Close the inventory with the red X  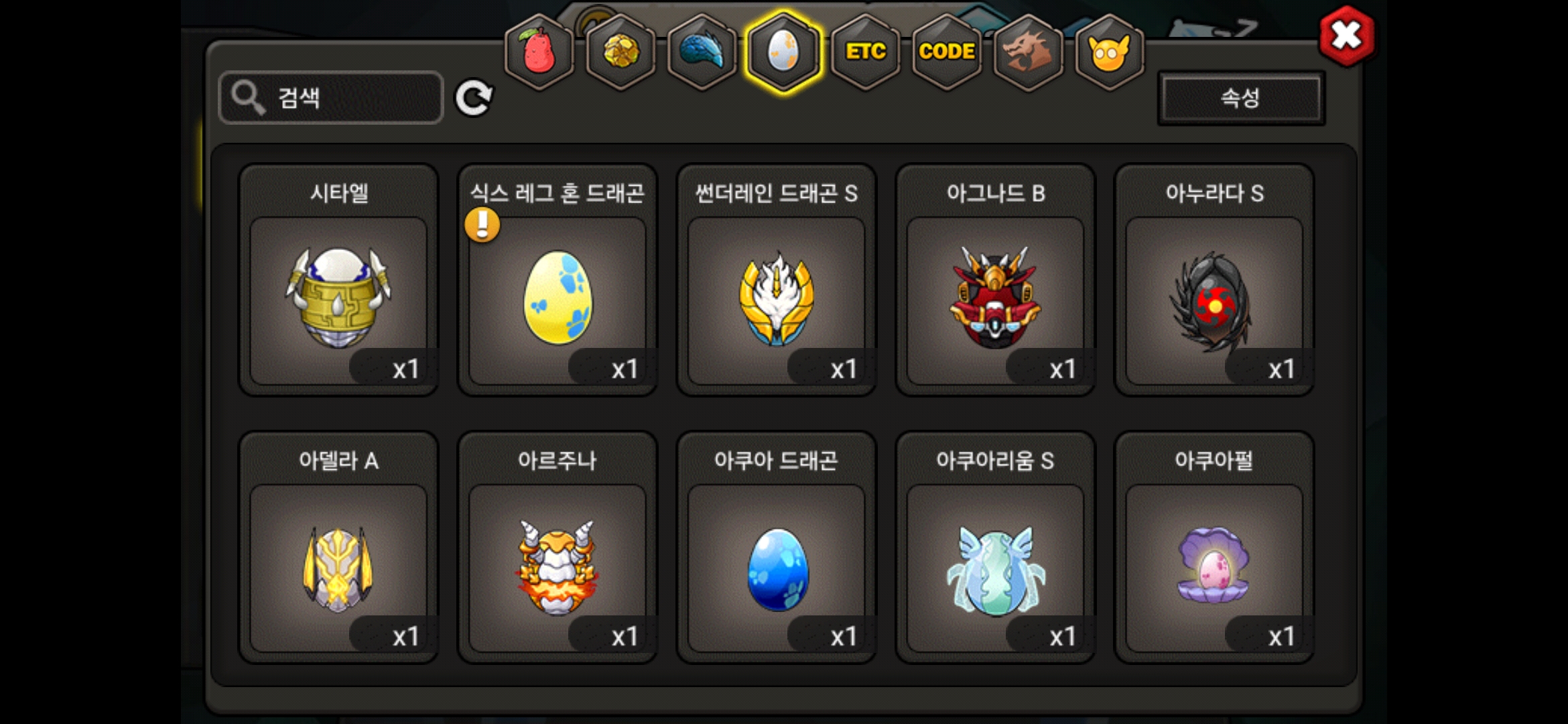pos(1346,36)
